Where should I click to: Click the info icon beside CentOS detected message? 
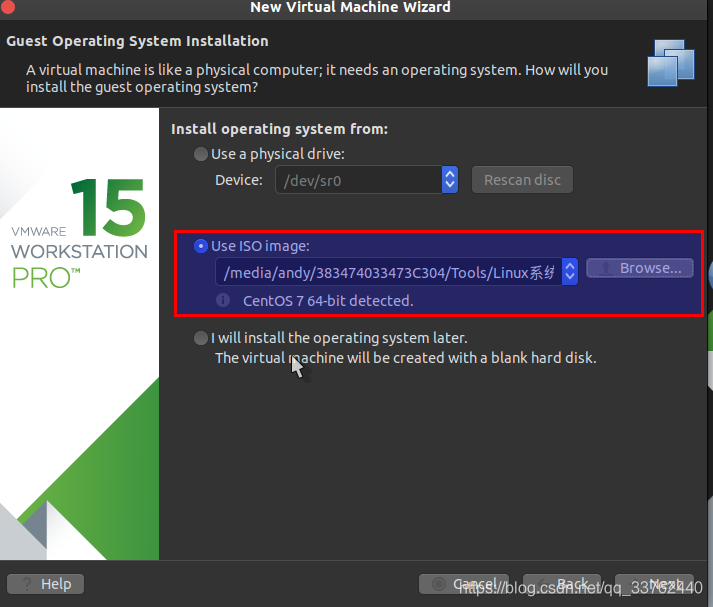[x=223, y=300]
